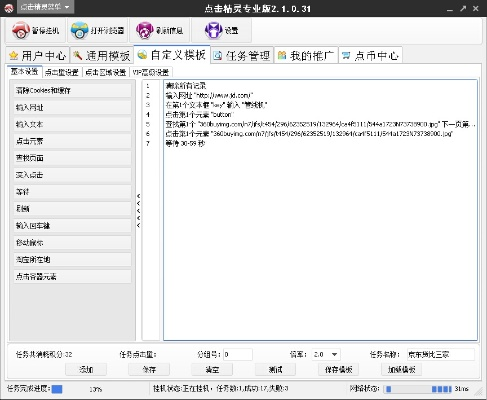Close the 点击精灵 window
This screenshot has height=400, width=487.
tap(476, 9)
